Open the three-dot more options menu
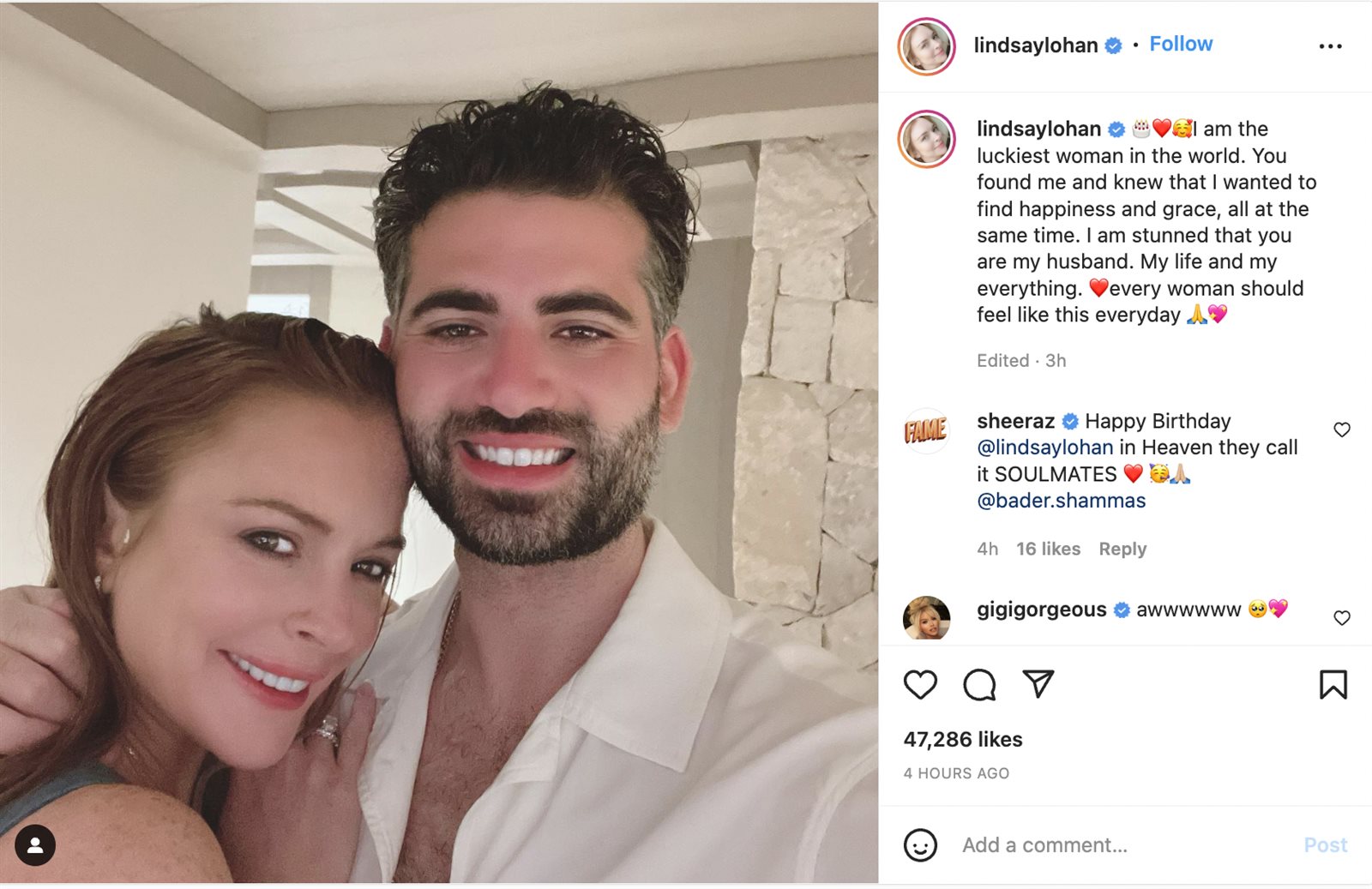1372x889 pixels. tap(1330, 46)
